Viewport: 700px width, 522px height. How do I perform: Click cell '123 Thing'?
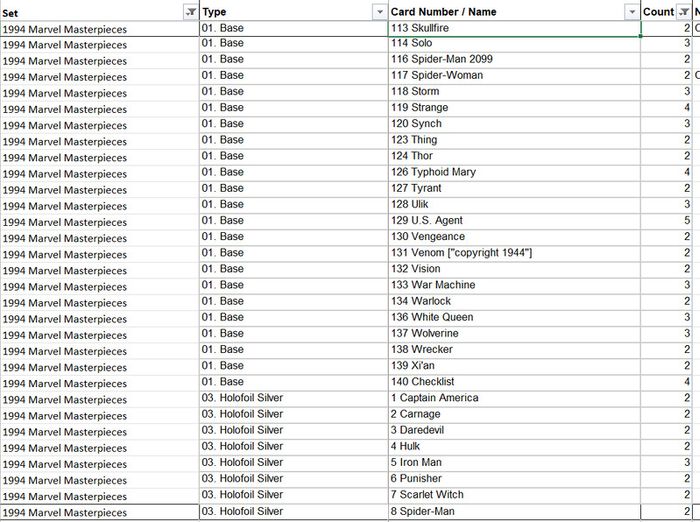tap(514, 140)
